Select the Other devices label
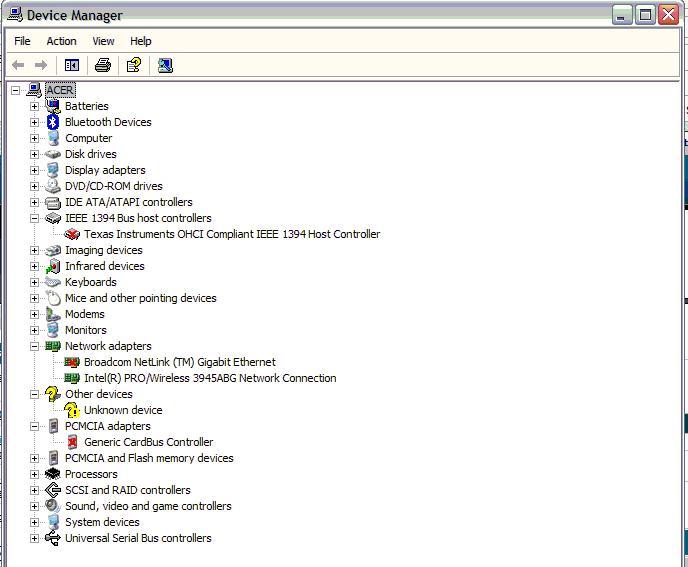 click(99, 394)
